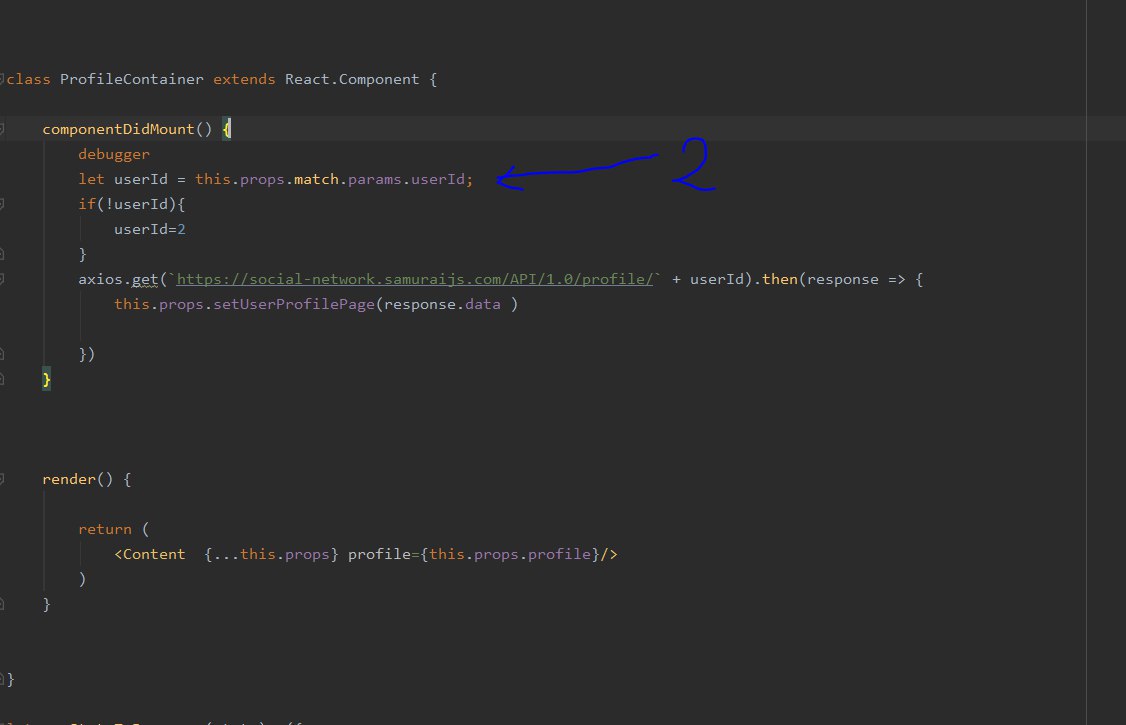Click 'params' in the userId assignment line
The width and height of the screenshot is (1126, 725).
click(x=374, y=179)
